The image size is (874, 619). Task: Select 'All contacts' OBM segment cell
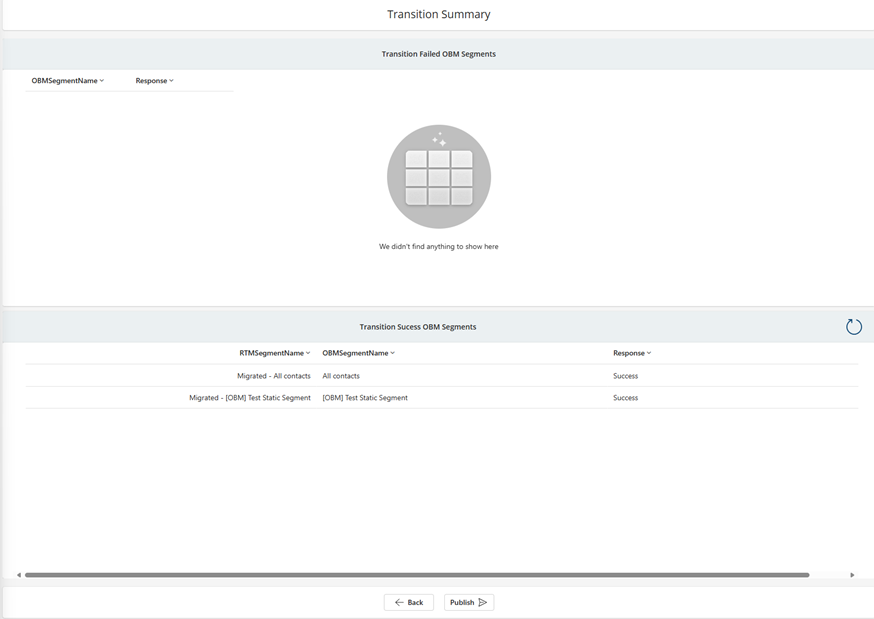(x=341, y=376)
